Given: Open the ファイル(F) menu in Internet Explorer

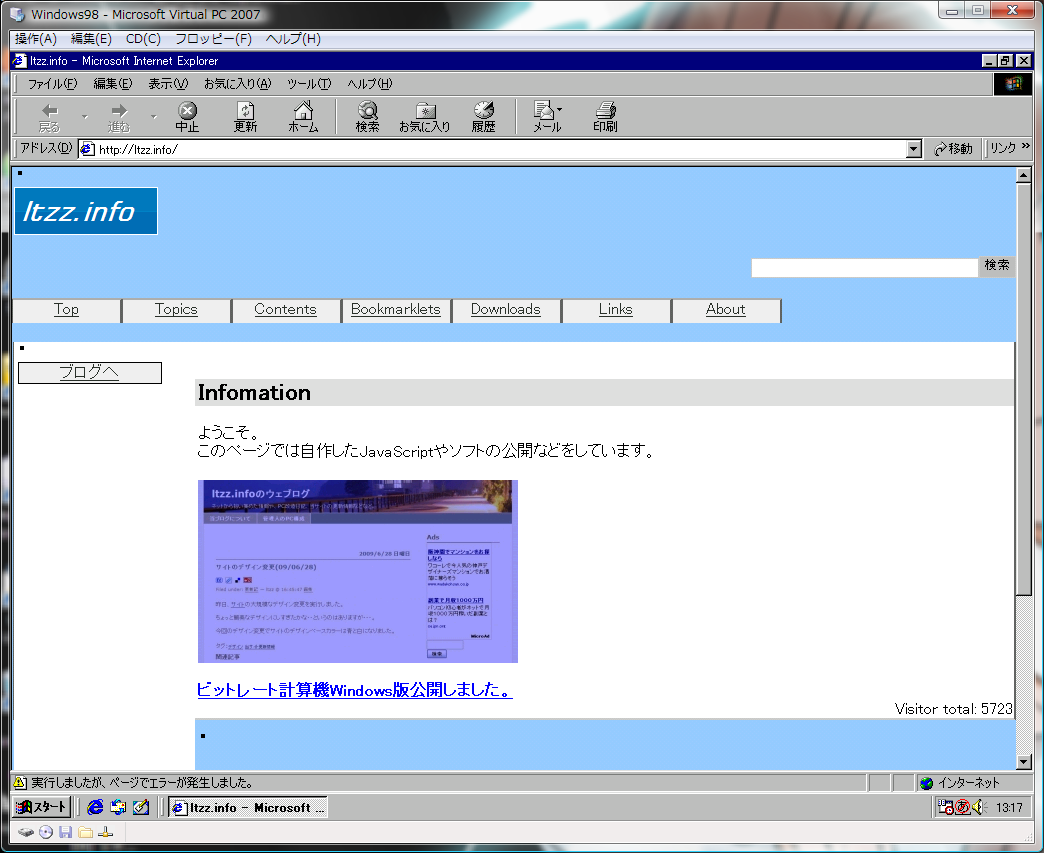Looking at the screenshot, I should click(x=53, y=84).
